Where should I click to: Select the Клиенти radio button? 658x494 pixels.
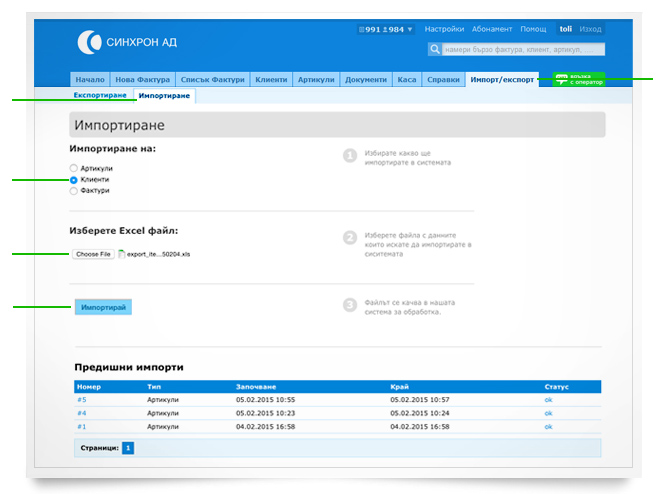click(73, 179)
